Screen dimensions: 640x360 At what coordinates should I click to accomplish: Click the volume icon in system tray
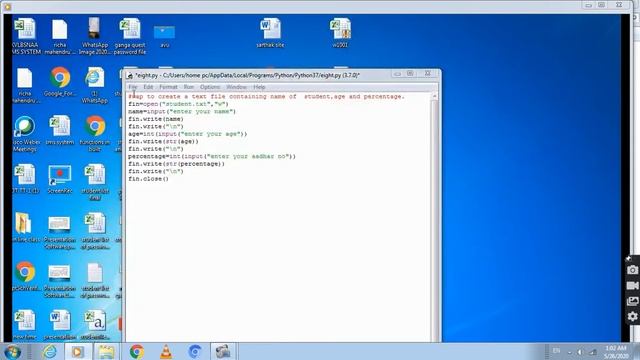pos(580,352)
